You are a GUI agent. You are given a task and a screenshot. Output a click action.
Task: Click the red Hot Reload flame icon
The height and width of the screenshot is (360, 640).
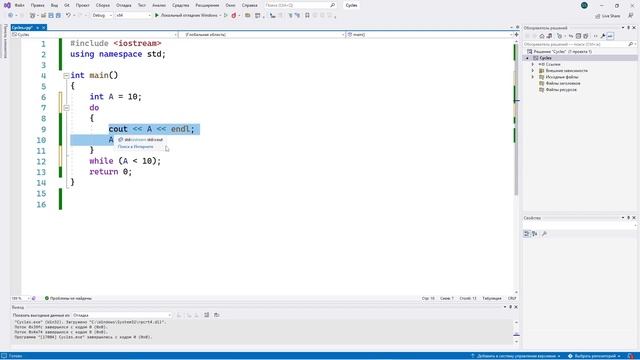pyautogui.click(x=234, y=15)
